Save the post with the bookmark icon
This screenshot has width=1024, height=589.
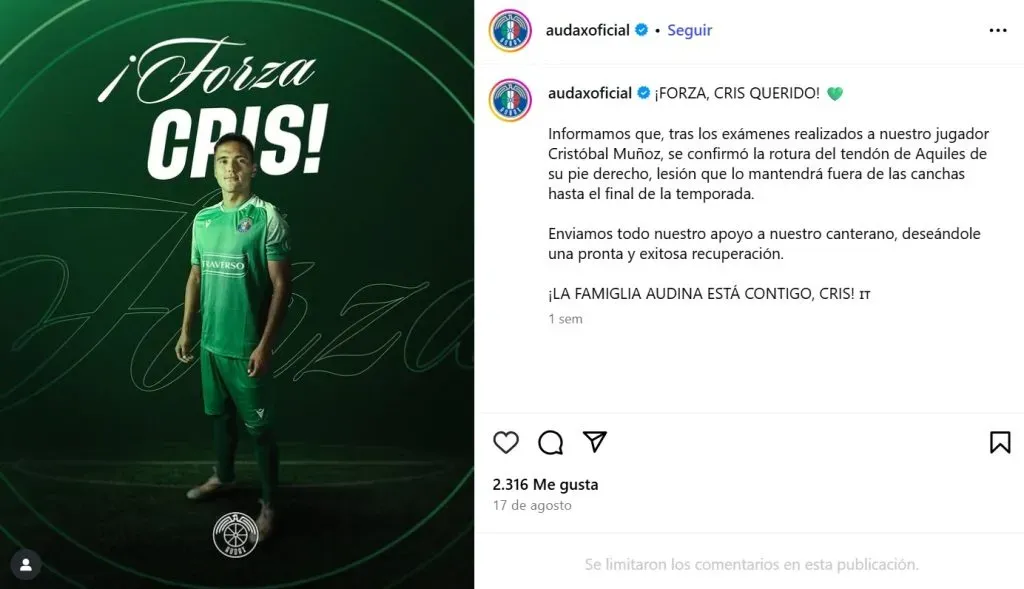[x=1000, y=443]
